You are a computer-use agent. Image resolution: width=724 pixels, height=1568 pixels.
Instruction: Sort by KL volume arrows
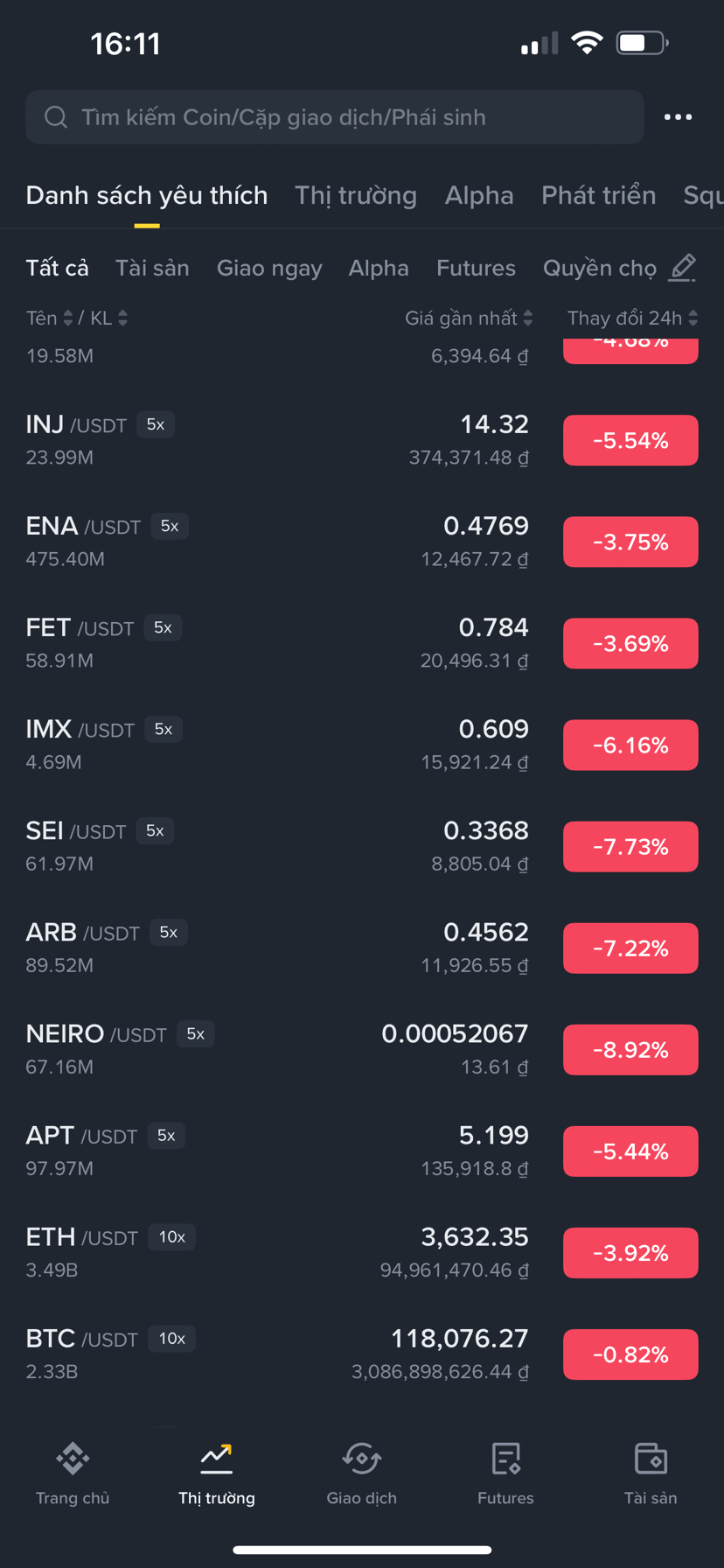point(122,318)
